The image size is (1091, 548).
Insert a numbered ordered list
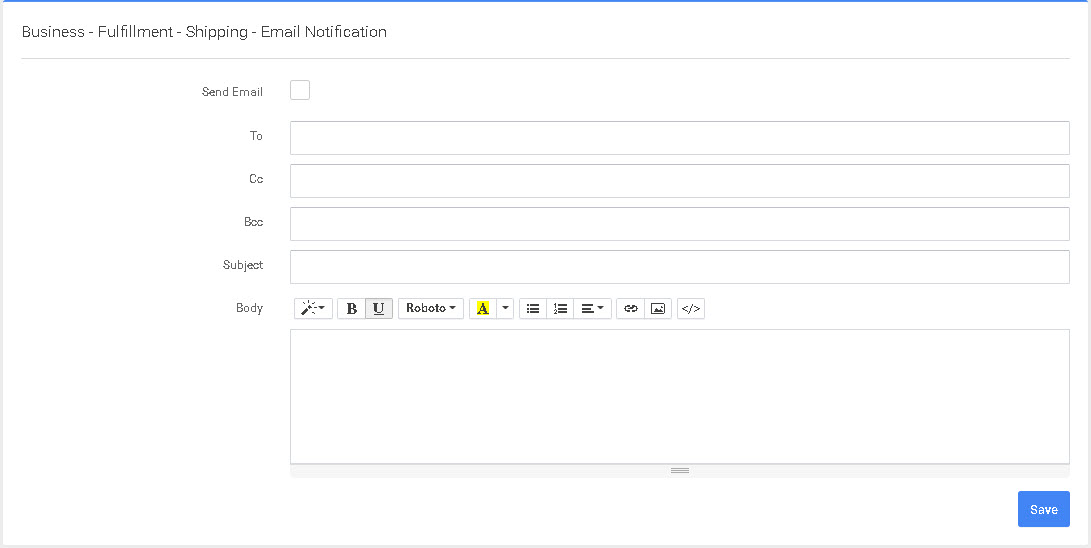tap(560, 308)
